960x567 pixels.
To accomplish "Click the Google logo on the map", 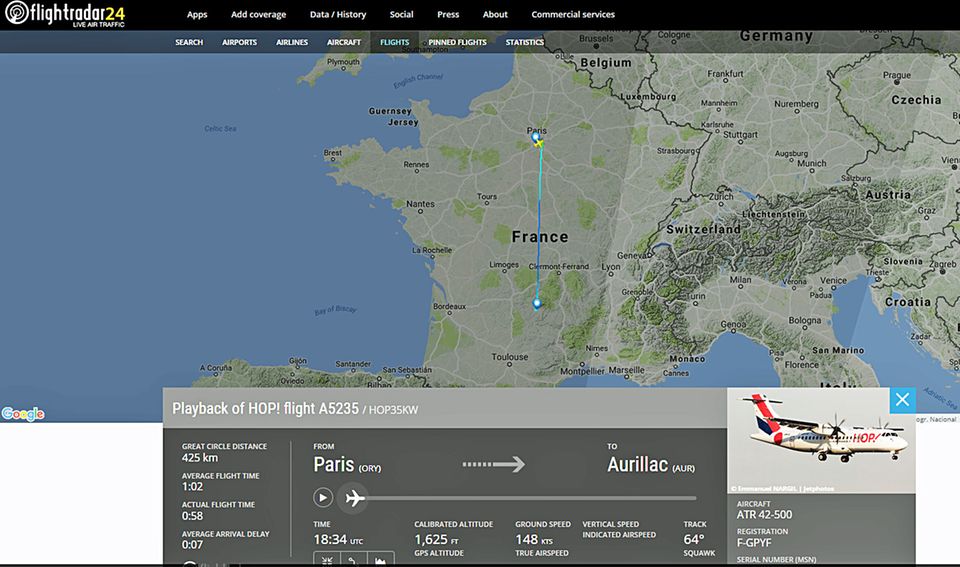I will click(23, 414).
